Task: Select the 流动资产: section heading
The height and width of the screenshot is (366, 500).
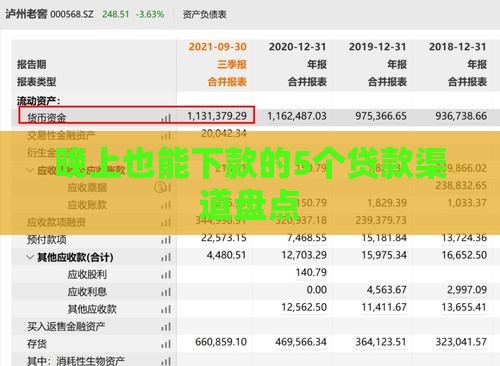Action: pyautogui.click(x=39, y=100)
